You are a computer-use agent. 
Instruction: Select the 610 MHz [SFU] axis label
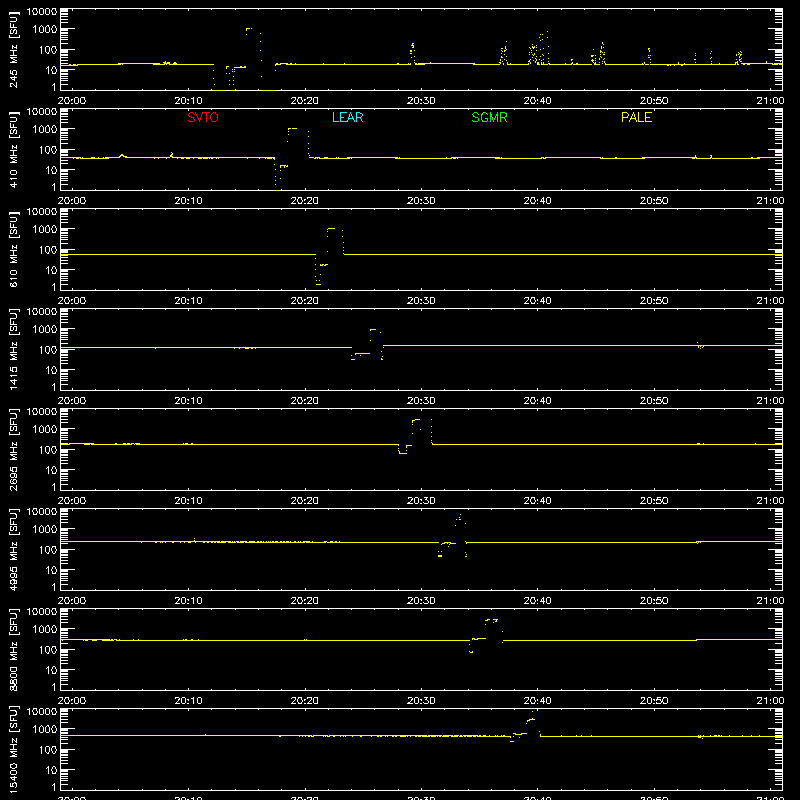(13, 250)
